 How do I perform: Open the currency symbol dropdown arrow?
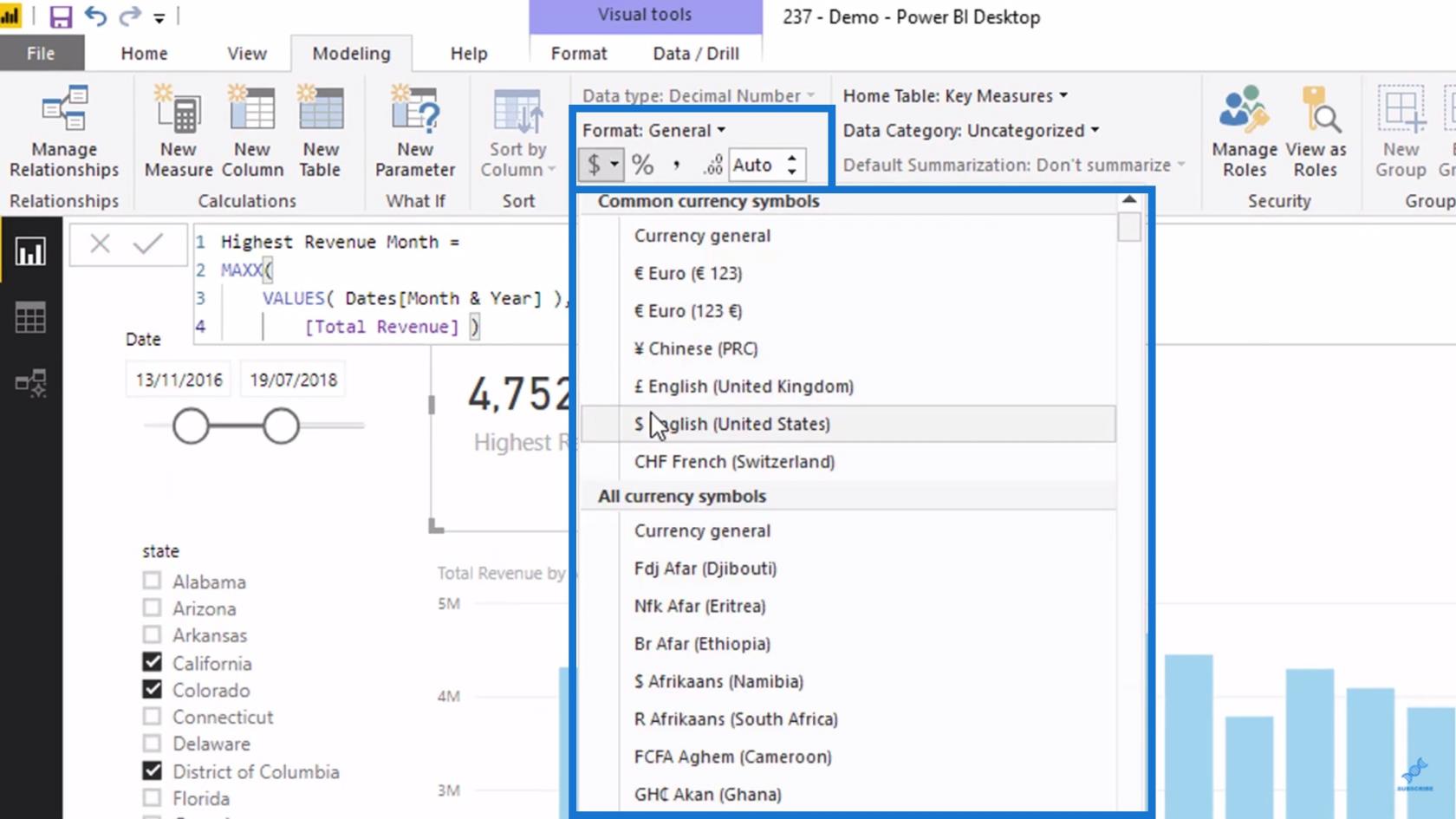coord(614,165)
